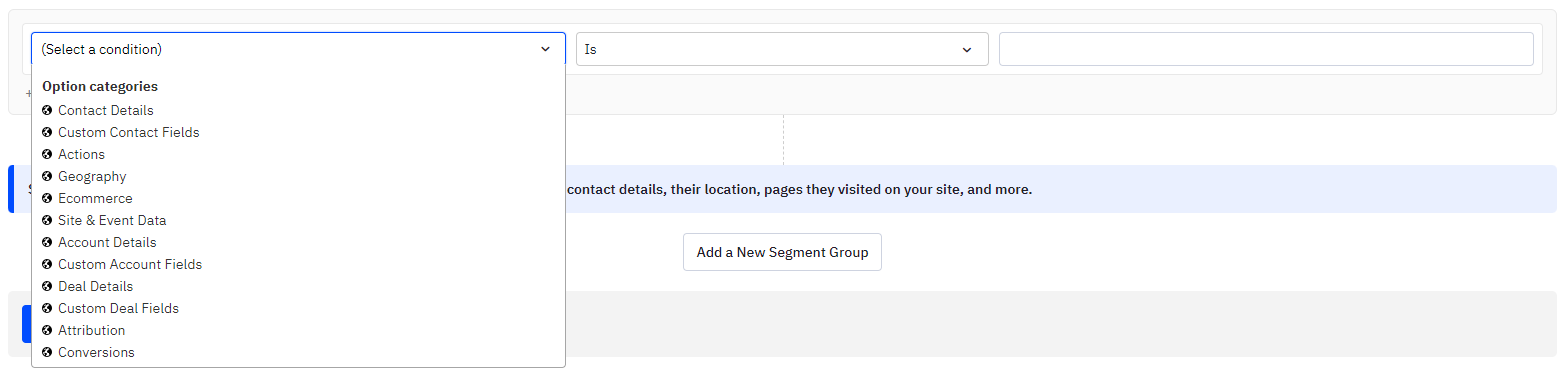Pick the Ecommerce category label
This screenshot has height=372, width=1566.
point(95,198)
